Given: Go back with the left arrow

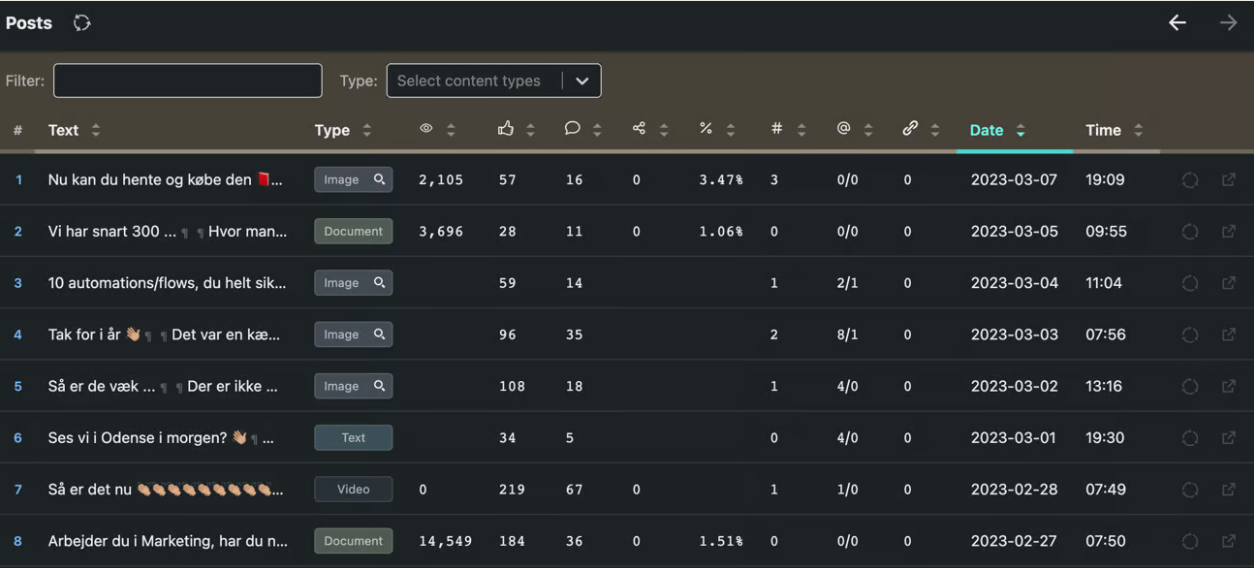Looking at the screenshot, I should 1178,23.
